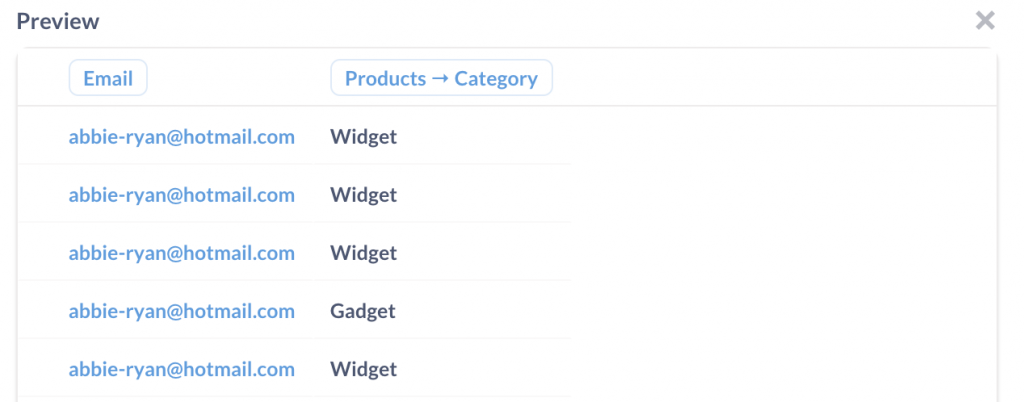Click the word Category in the column header
1024x402 pixels.
(496, 79)
